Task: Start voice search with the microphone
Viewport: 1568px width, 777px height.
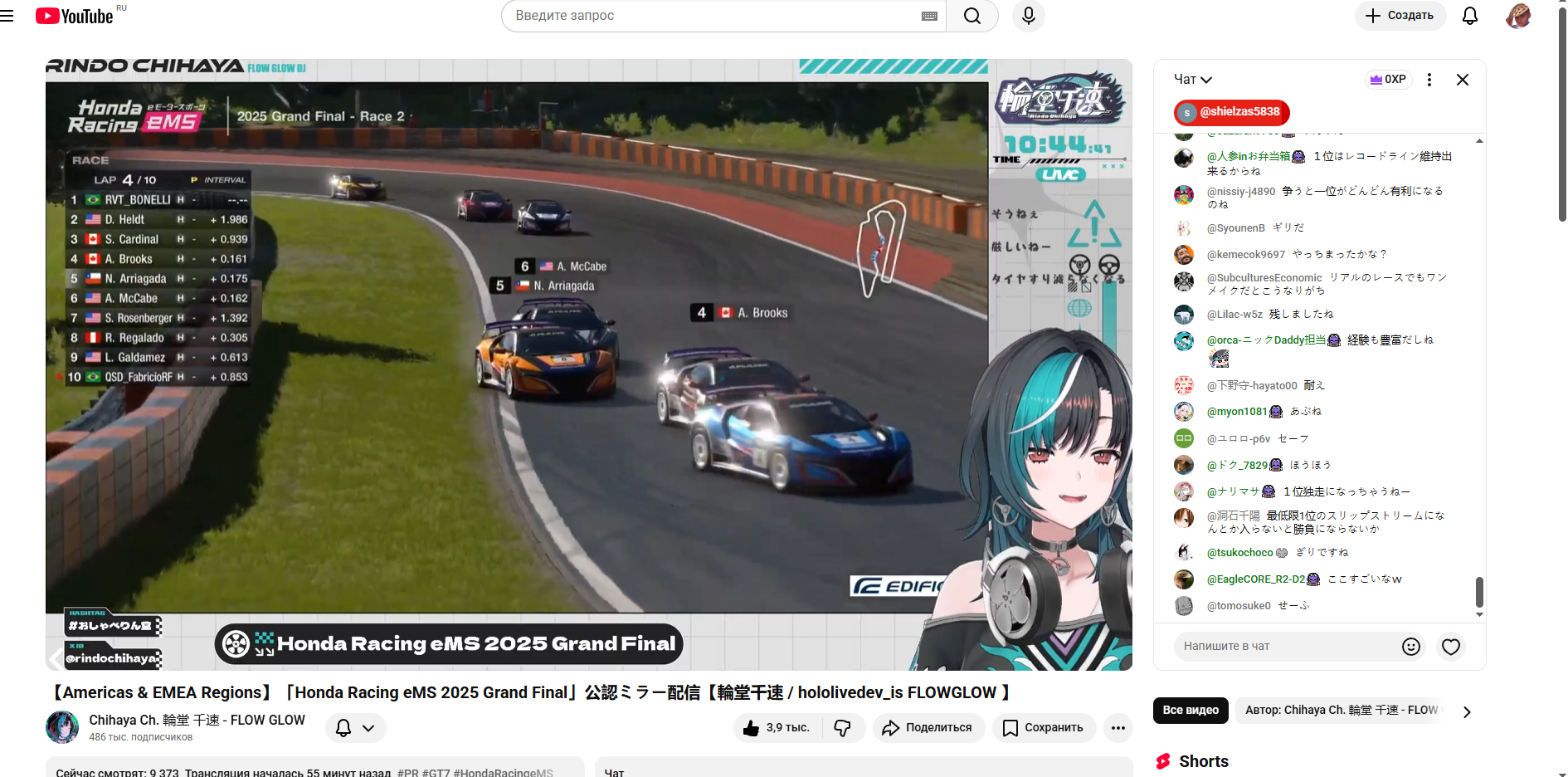Action: click(1029, 16)
